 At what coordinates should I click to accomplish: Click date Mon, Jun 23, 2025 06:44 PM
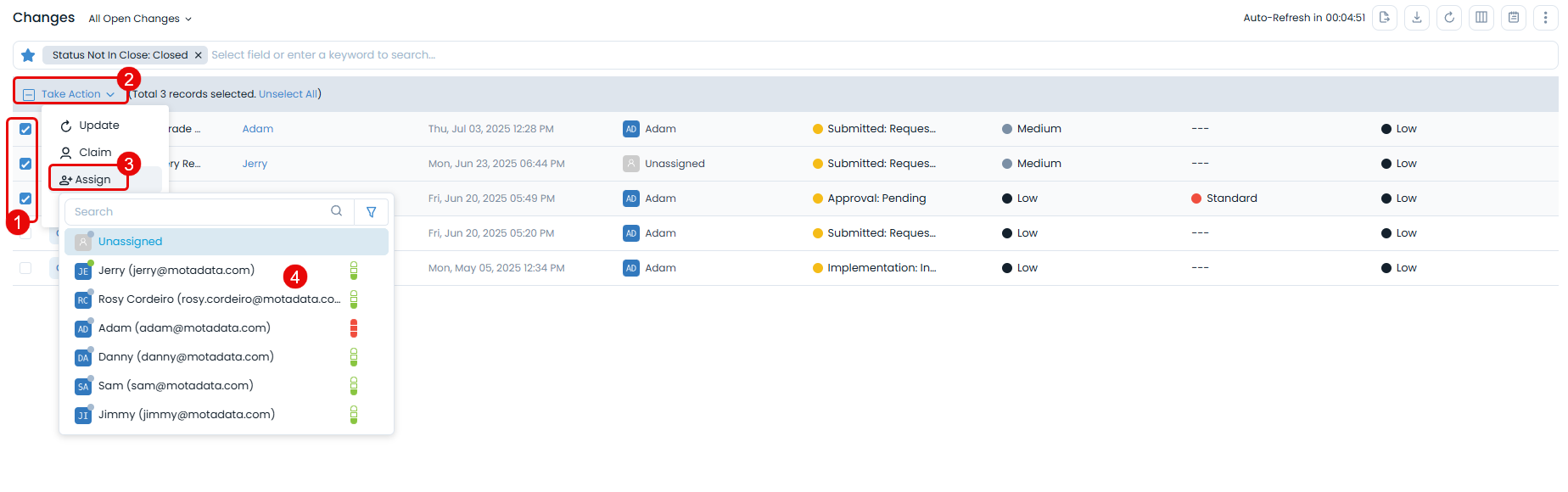[x=496, y=164]
